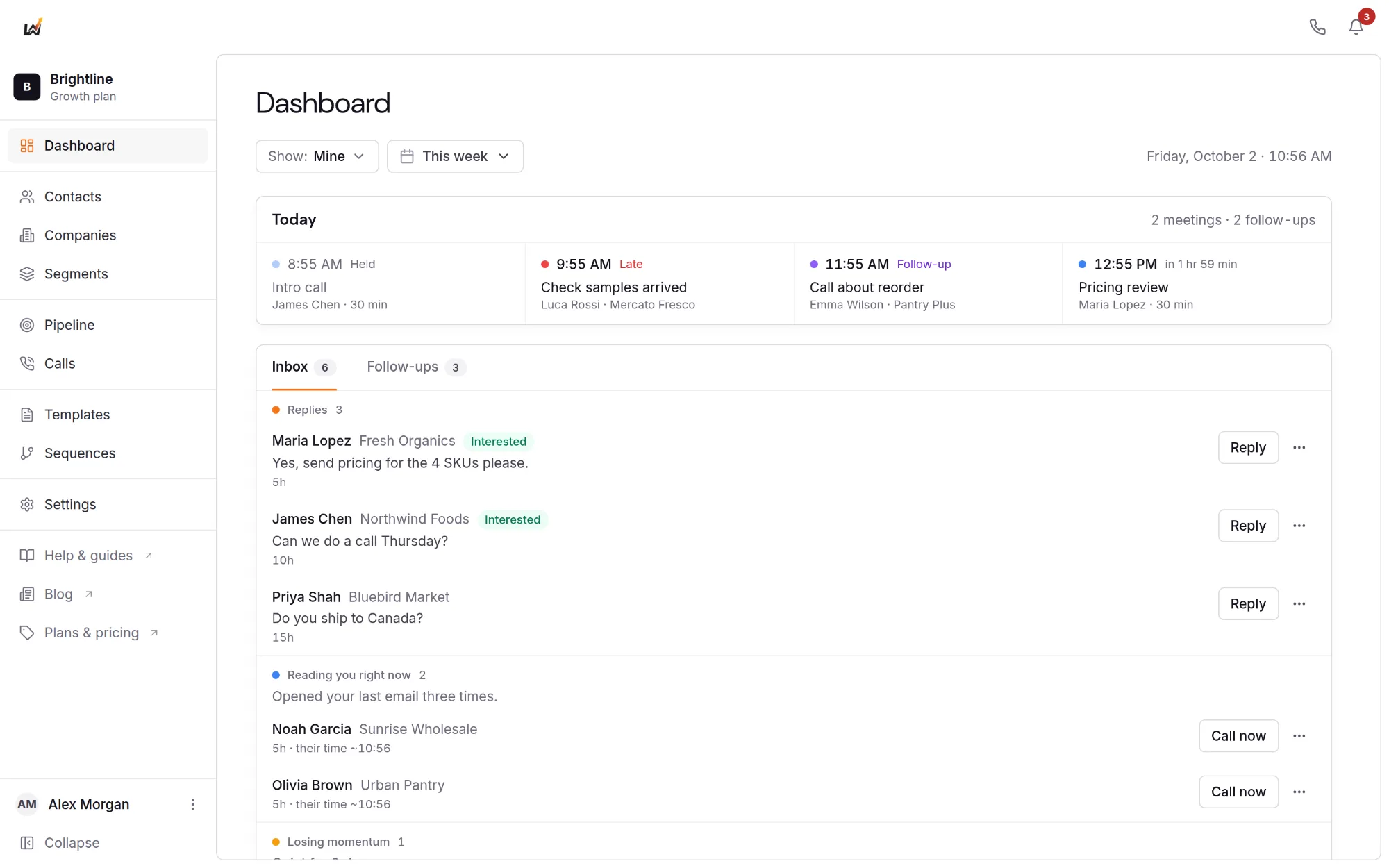The height and width of the screenshot is (868, 1389).
Task: Open Alex Morgan's three-dot user menu
Action: pyautogui.click(x=193, y=804)
